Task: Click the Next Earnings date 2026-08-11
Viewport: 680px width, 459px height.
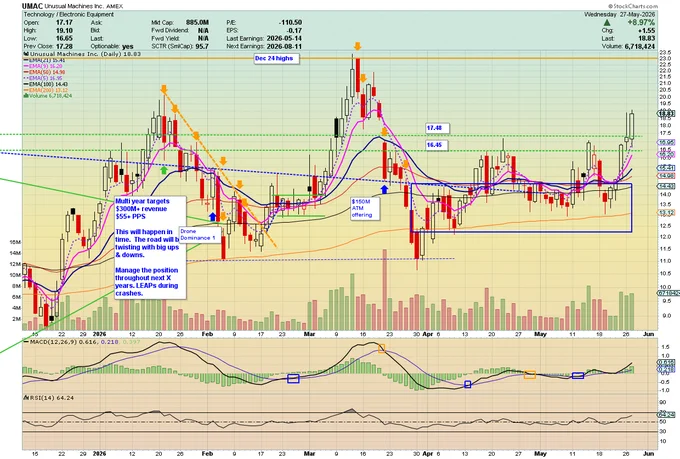Action: click(284, 46)
